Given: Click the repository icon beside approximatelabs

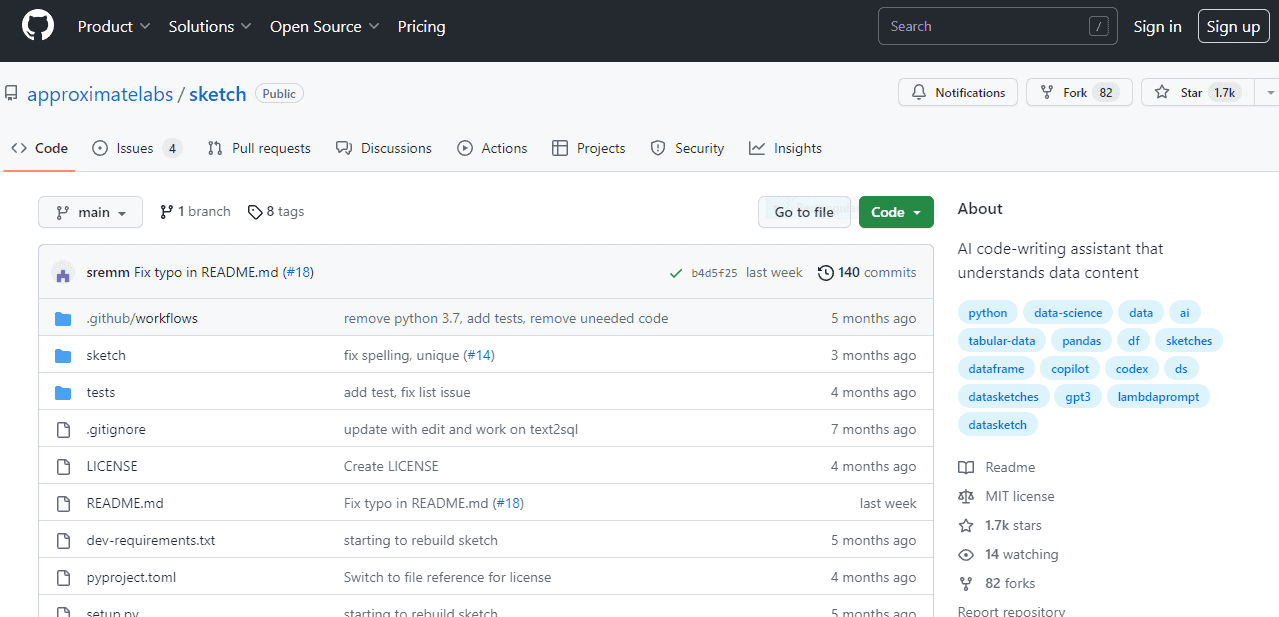Looking at the screenshot, I should tap(10, 94).
